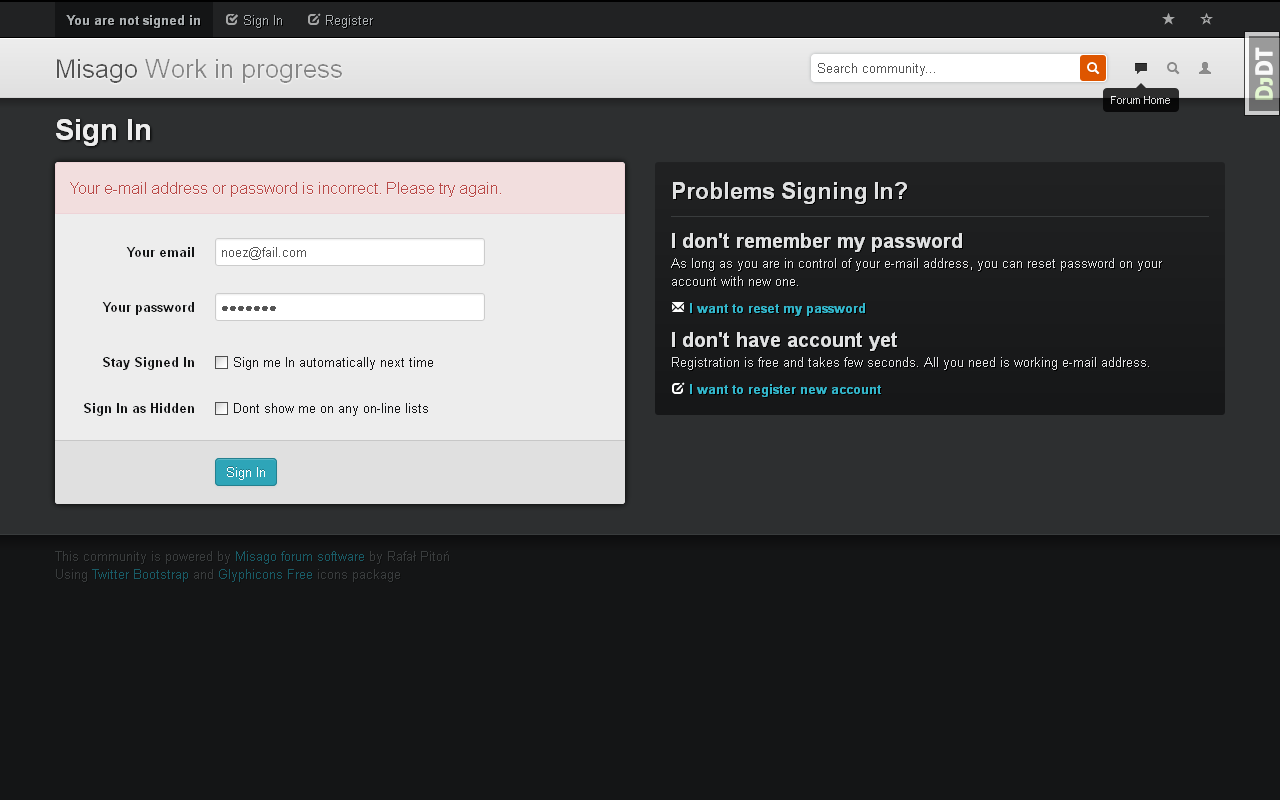Viewport: 1280px width, 800px height.
Task: Click the filled star icon in top bar
Action: [1168, 19]
